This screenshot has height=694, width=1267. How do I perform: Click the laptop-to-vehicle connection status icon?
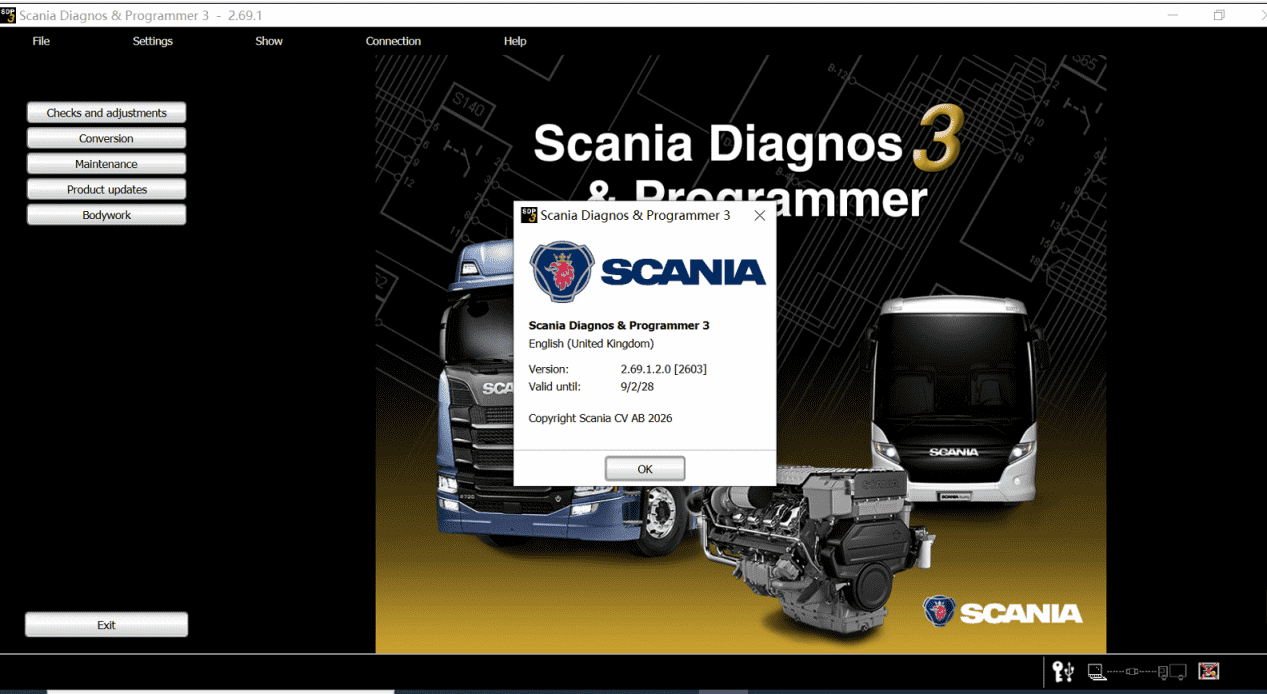coord(1137,672)
